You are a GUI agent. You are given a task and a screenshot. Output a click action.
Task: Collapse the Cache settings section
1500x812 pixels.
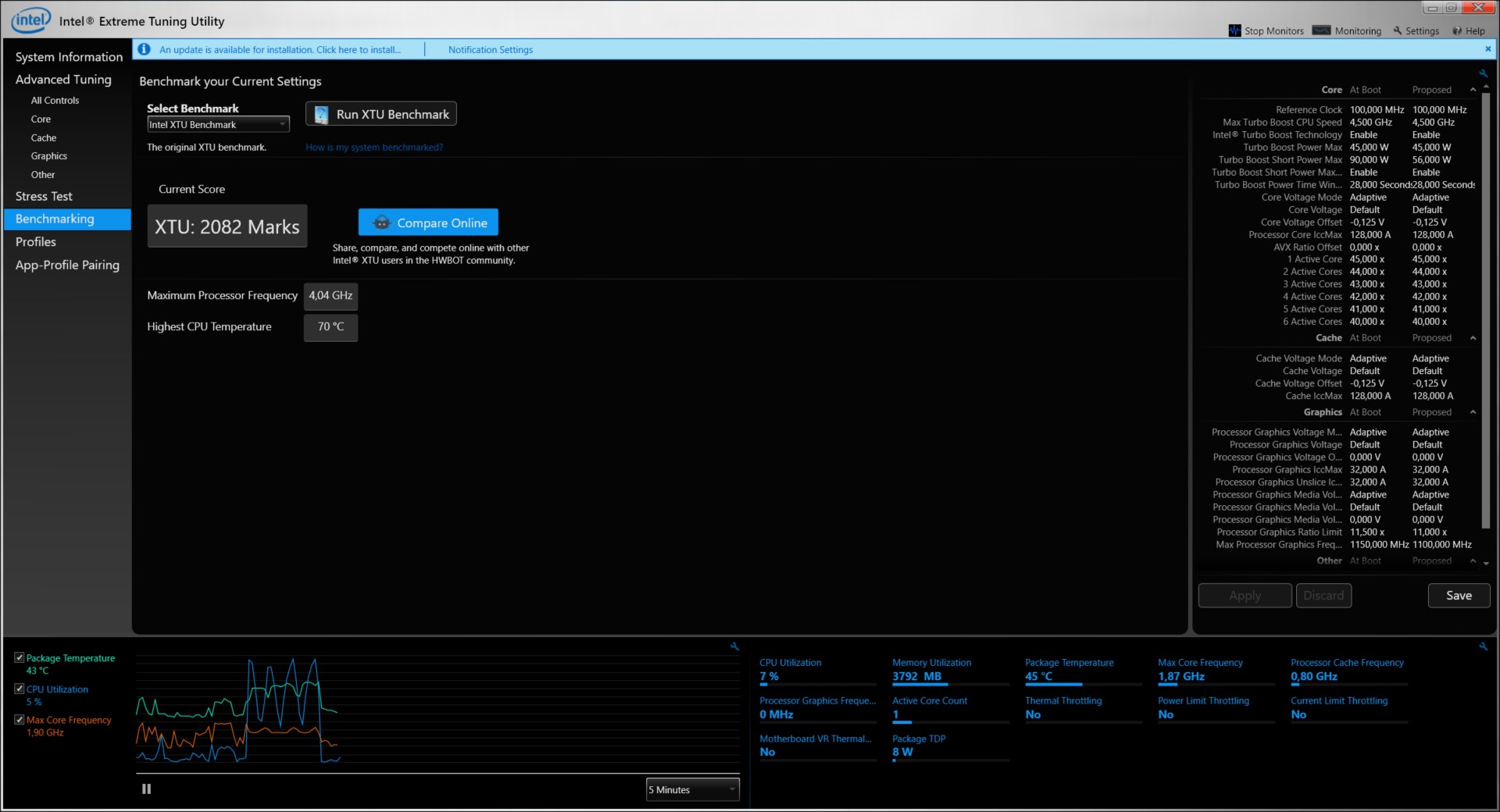[x=1473, y=338]
